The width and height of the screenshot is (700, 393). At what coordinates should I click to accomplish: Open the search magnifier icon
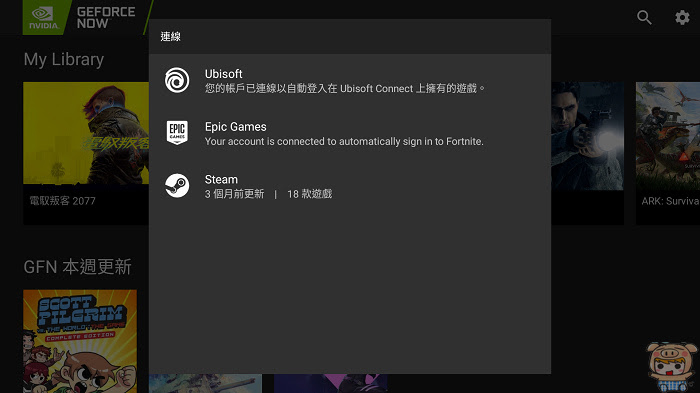click(644, 17)
